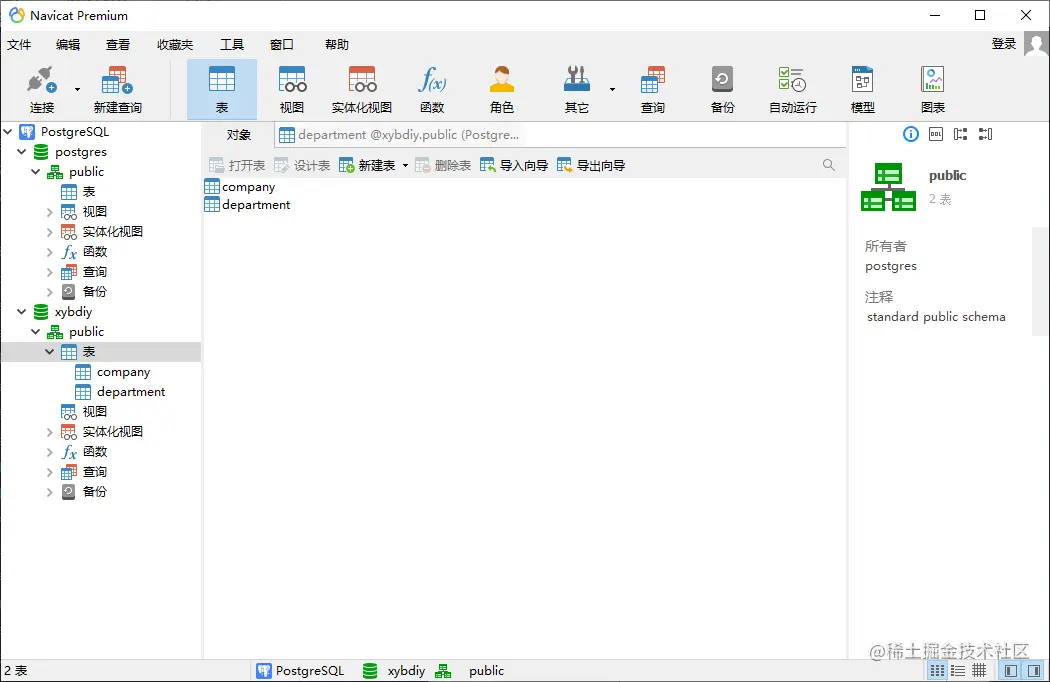This screenshot has width=1050, height=682.
Task: Collapse 表 node under xybdiy public
Action: click(x=50, y=352)
